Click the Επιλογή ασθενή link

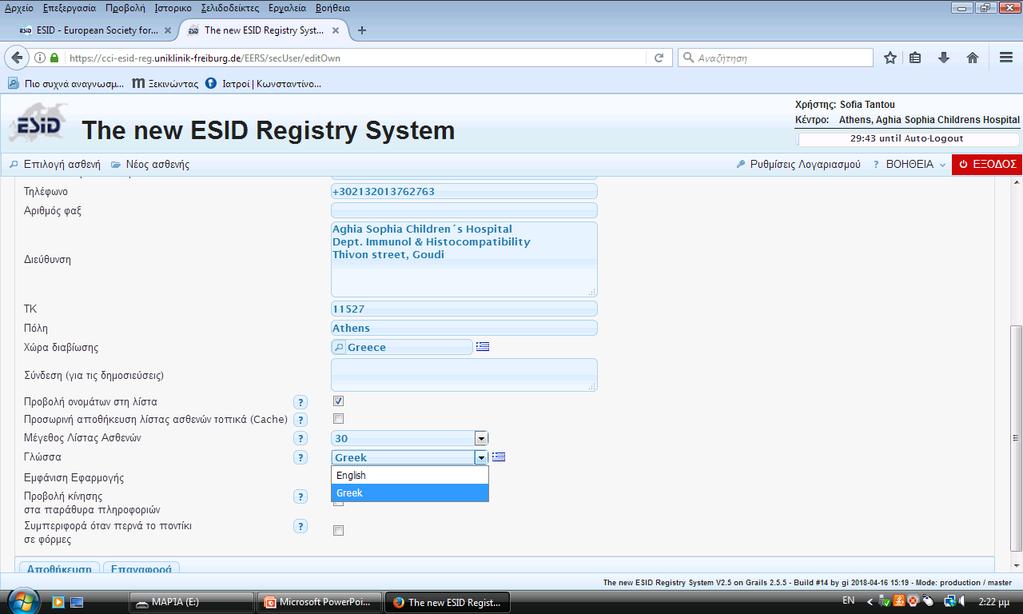[55, 164]
